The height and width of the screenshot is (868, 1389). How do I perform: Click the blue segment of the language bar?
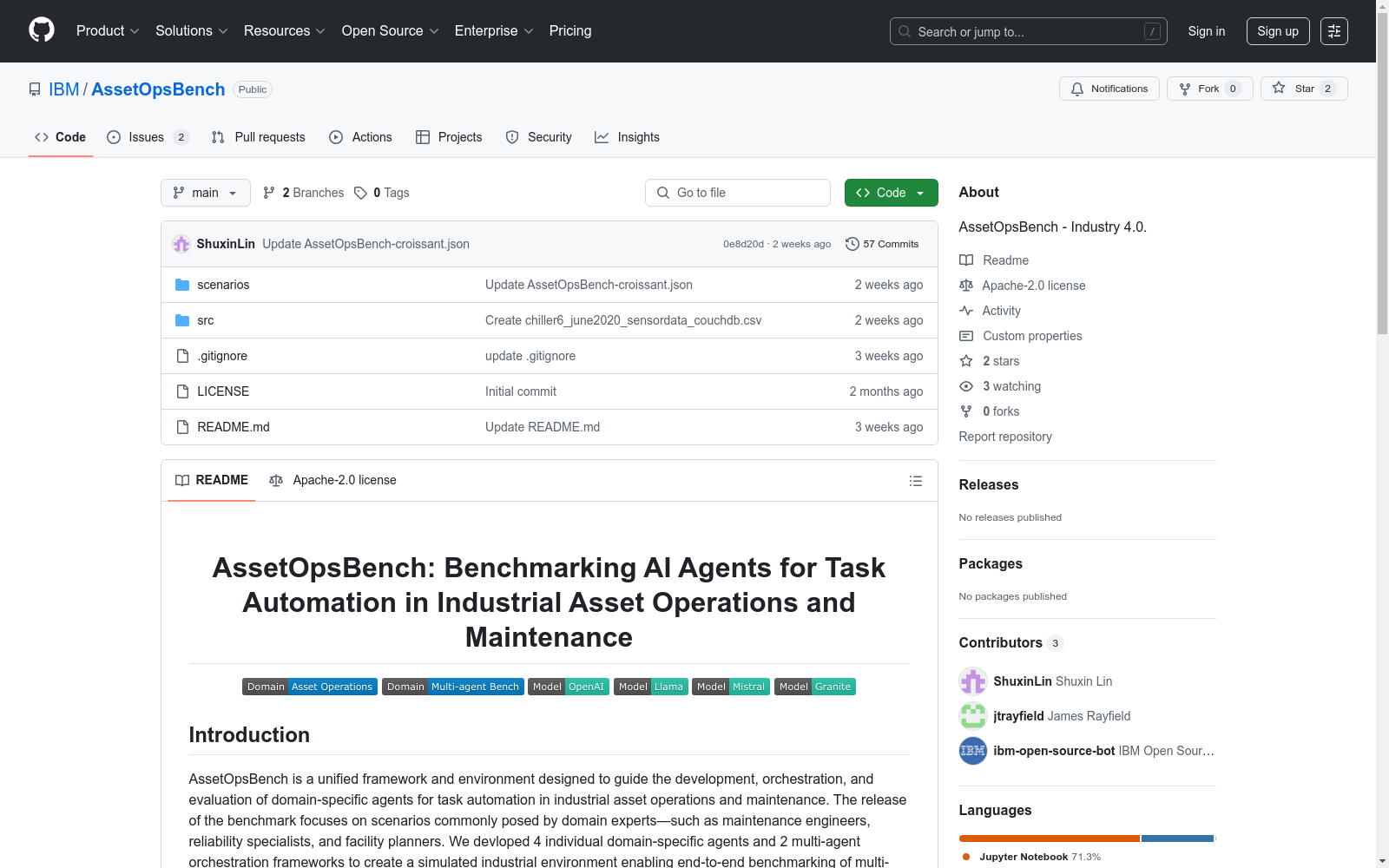click(x=1177, y=838)
